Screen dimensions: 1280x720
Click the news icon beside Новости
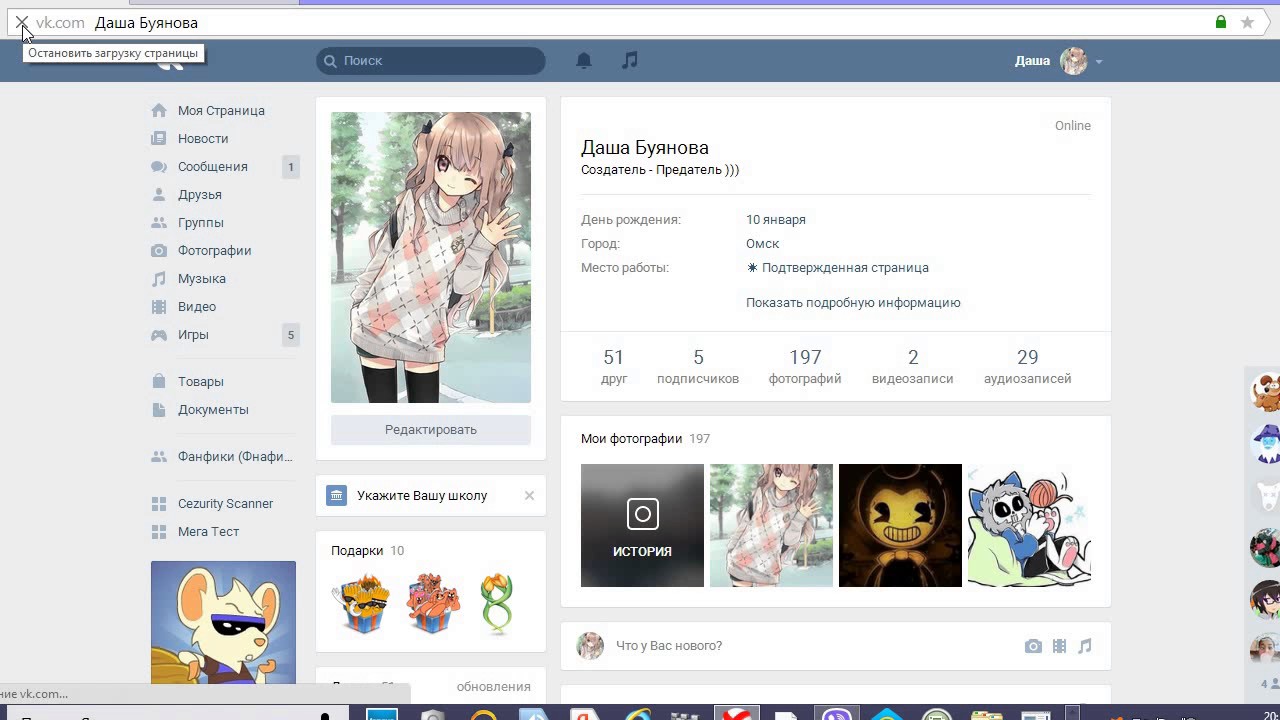click(x=159, y=138)
